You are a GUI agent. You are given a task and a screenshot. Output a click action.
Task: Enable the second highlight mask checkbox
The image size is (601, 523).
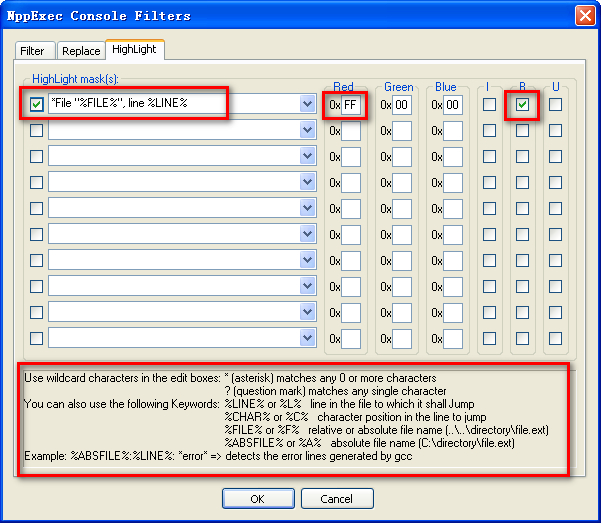pyautogui.click(x=36, y=130)
